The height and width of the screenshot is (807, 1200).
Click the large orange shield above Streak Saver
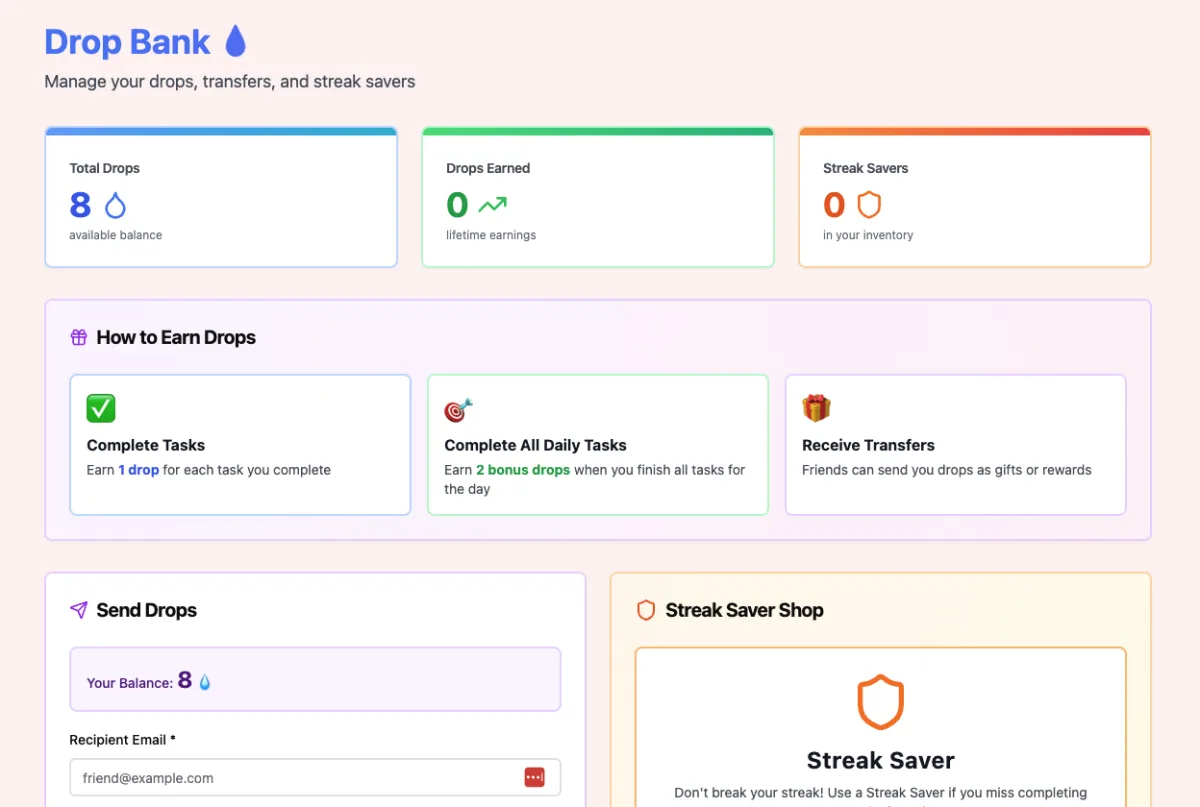[x=880, y=703]
